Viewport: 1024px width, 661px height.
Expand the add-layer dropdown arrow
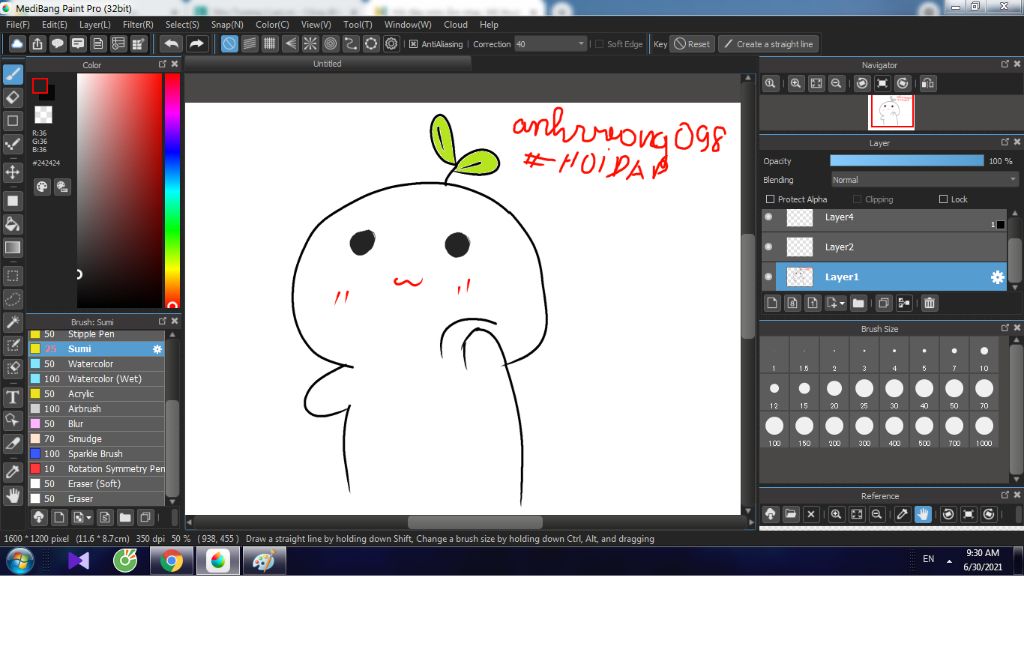pos(842,304)
